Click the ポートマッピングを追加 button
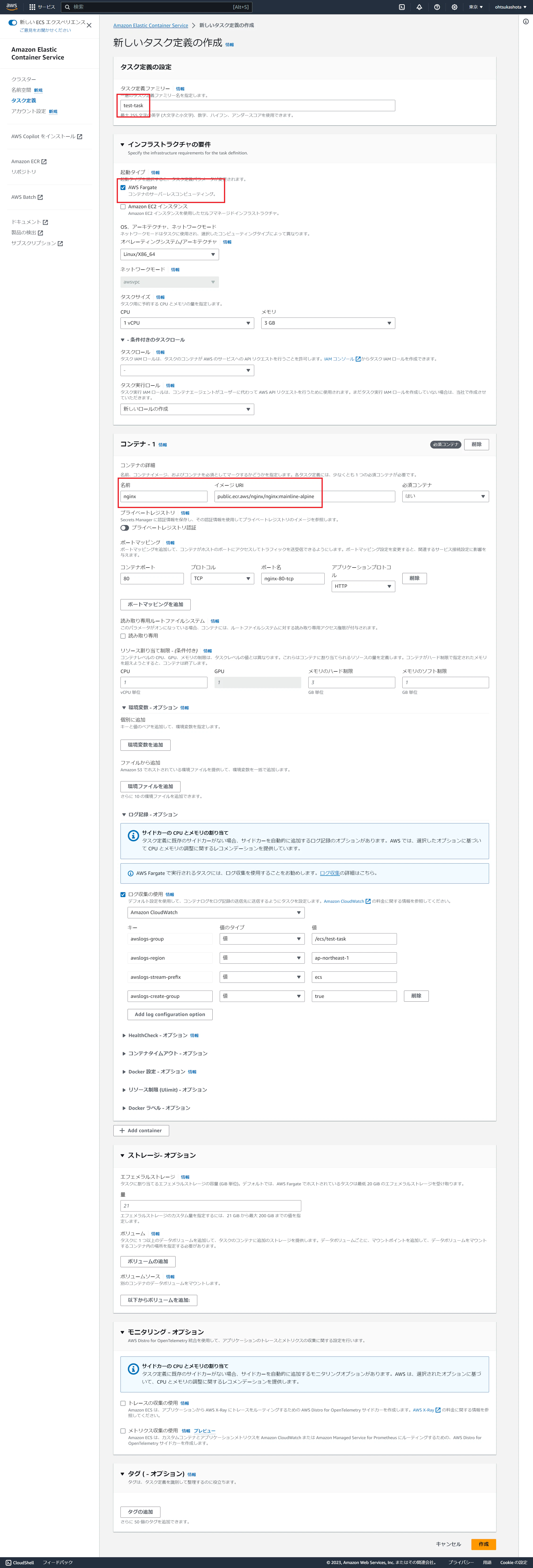This screenshot has height=1568, width=533. coord(155,604)
